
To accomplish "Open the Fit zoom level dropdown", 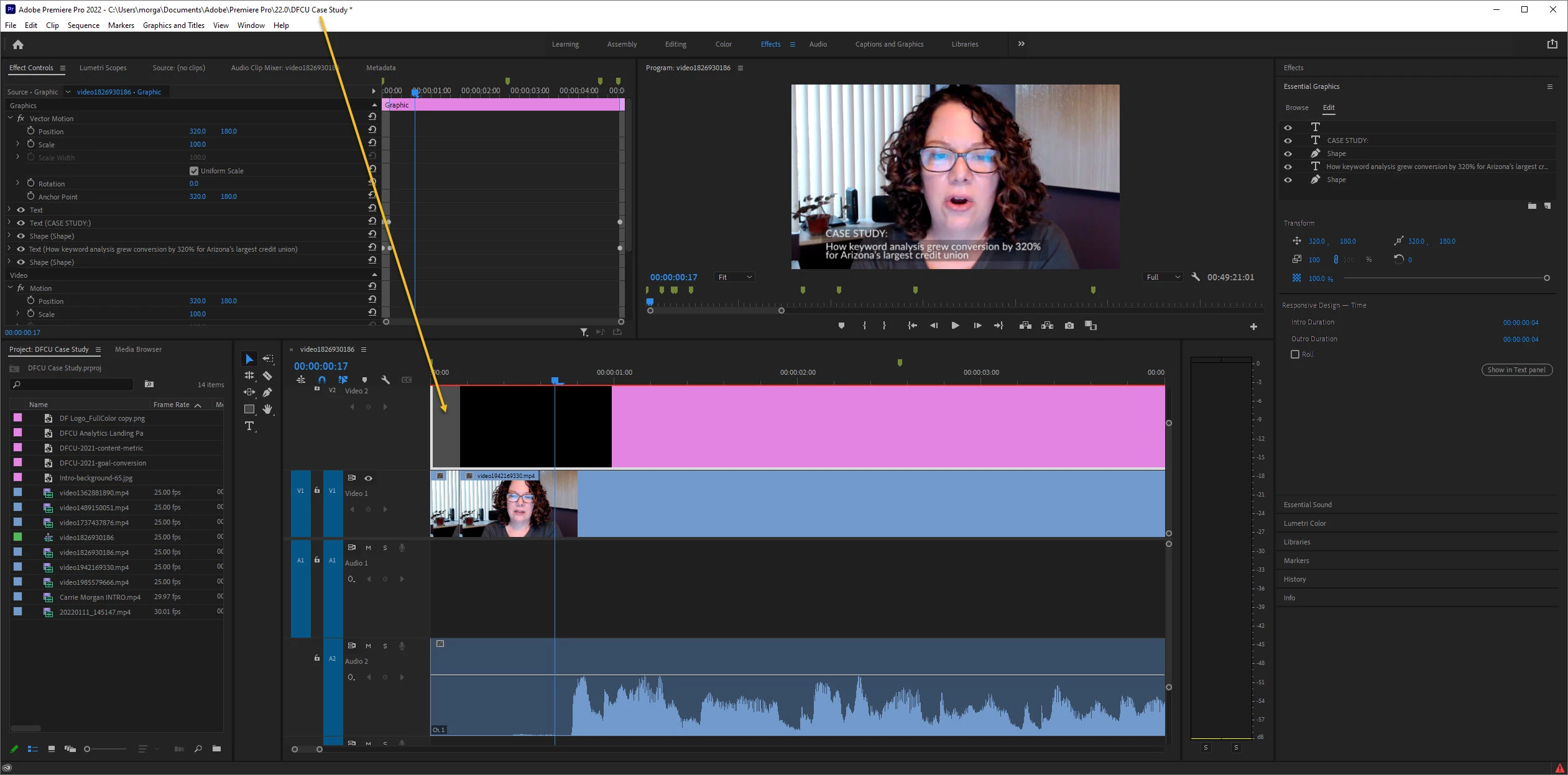I will click(x=735, y=277).
